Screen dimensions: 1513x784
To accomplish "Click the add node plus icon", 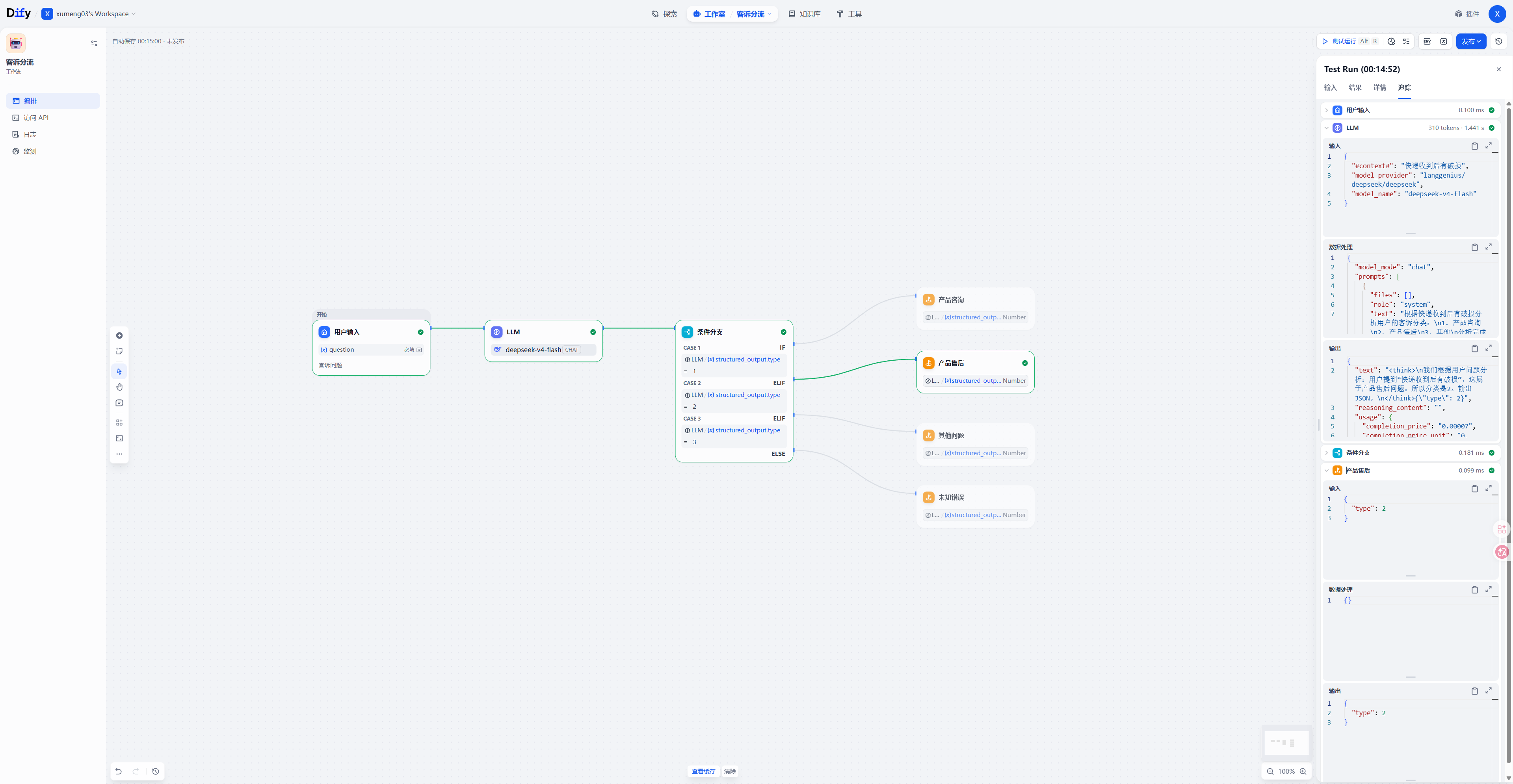I will tap(119, 335).
